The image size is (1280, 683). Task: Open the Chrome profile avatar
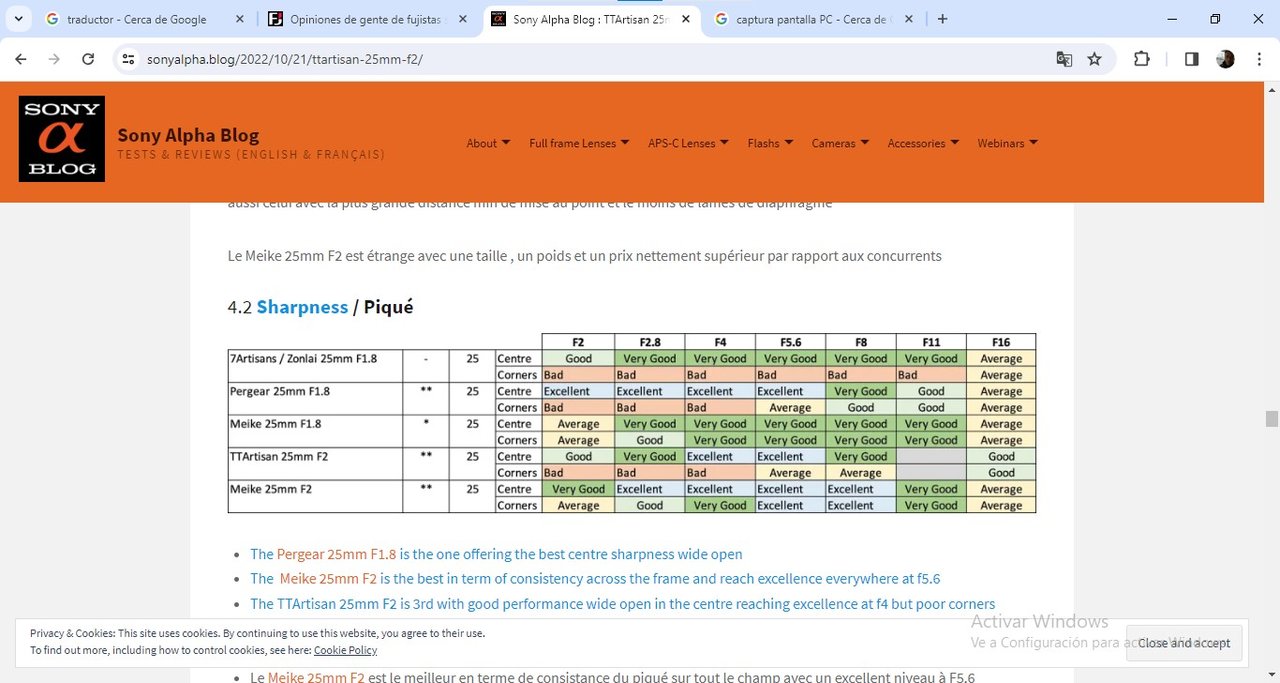tap(1225, 59)
